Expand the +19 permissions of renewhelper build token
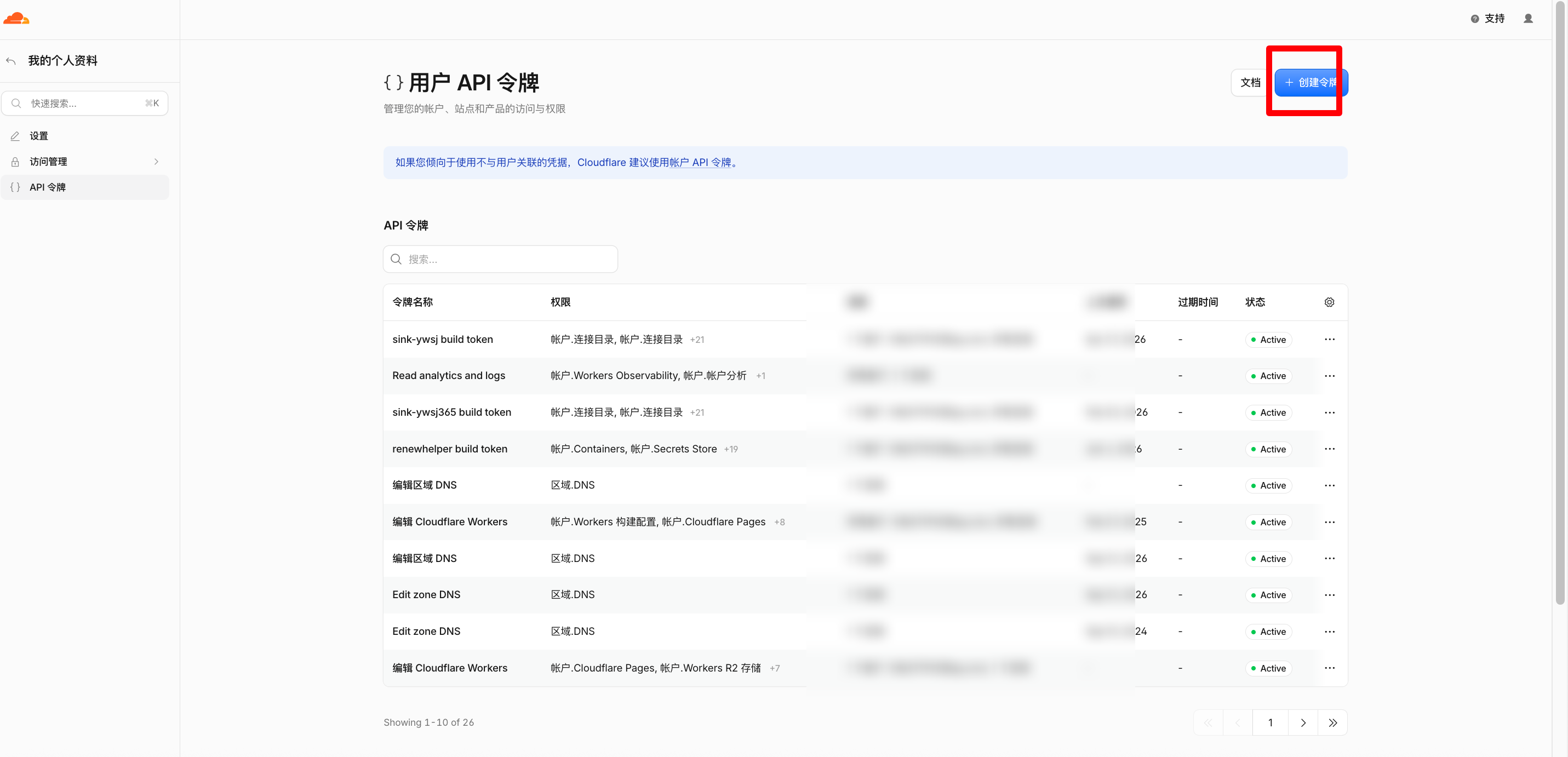 click(731, 450)
